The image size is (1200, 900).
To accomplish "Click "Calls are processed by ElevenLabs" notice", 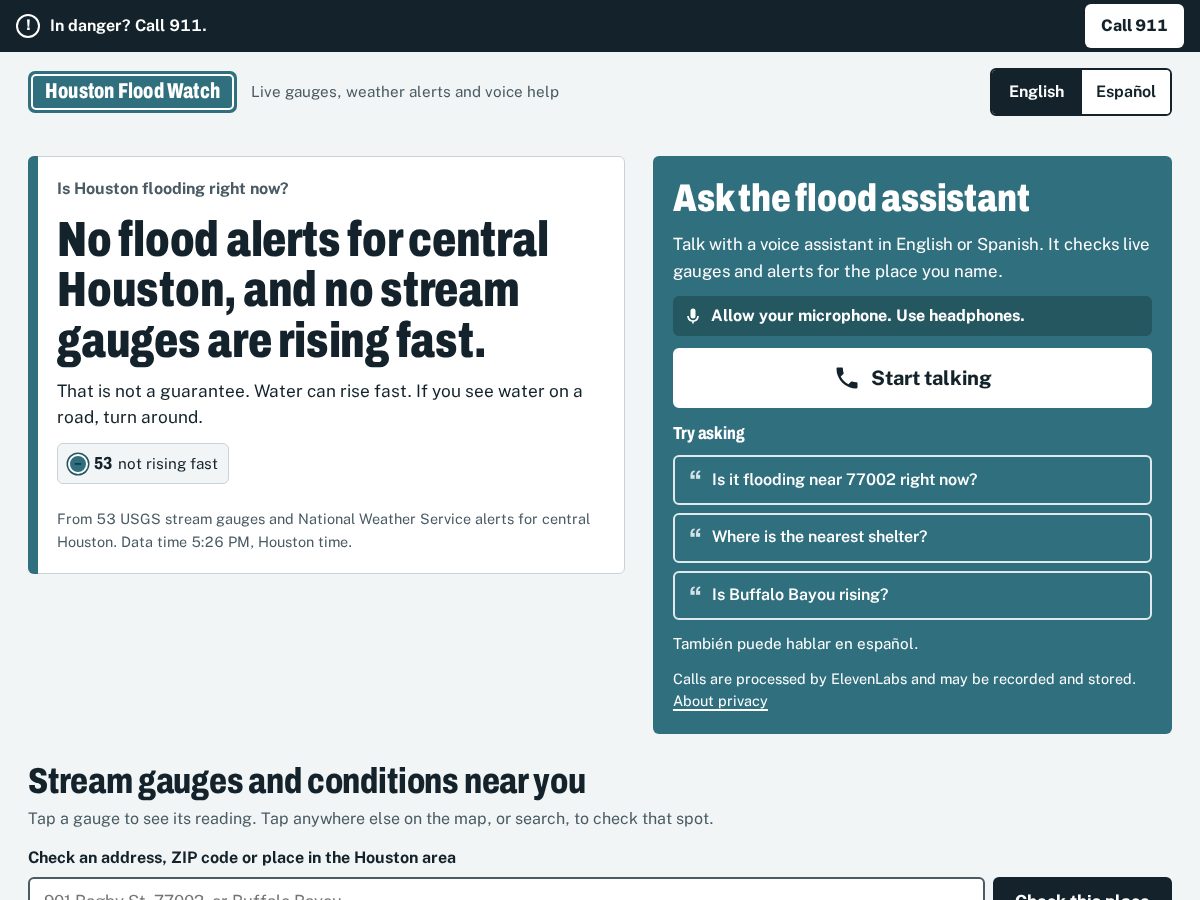I will (x=904, y=679).
